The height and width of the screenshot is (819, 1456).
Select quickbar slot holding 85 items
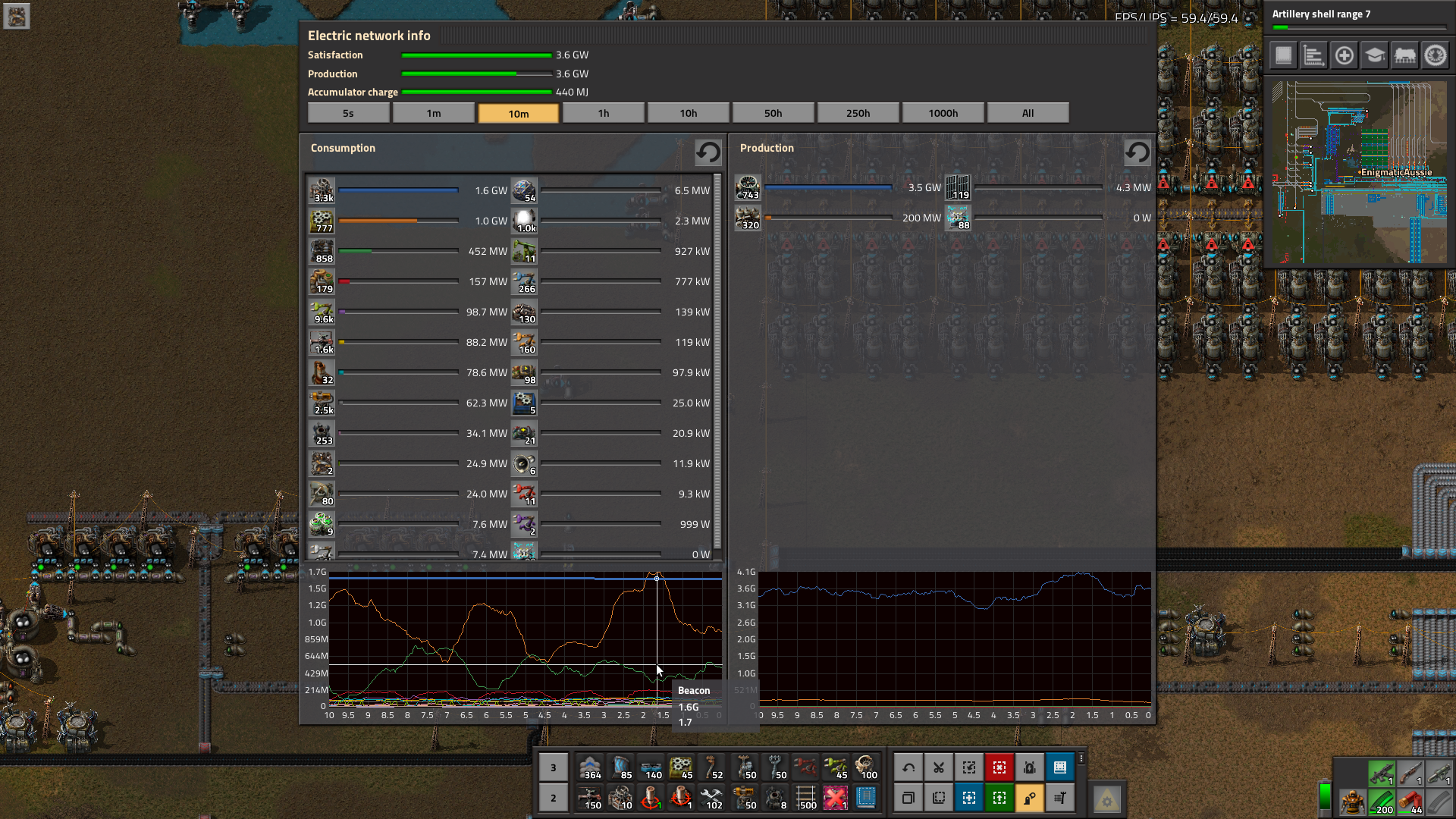[x=620, y=767]
